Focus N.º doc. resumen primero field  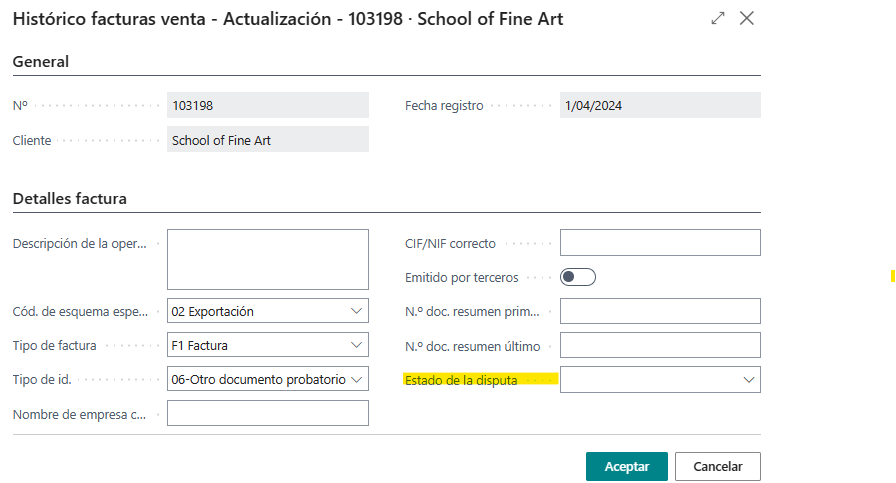click(x=660, y=311)
